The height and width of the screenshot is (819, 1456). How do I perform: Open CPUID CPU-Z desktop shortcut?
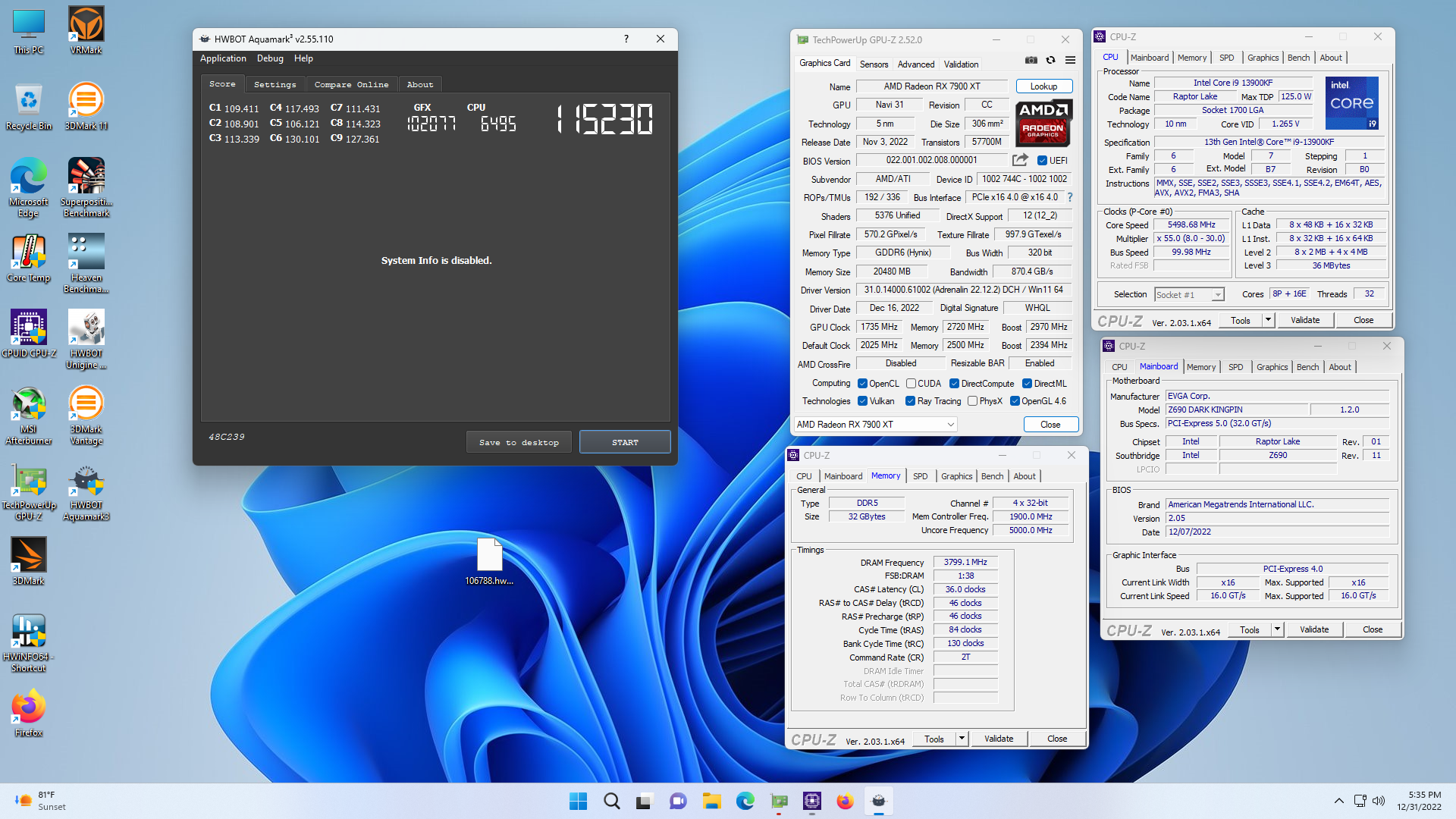[28, 334]
